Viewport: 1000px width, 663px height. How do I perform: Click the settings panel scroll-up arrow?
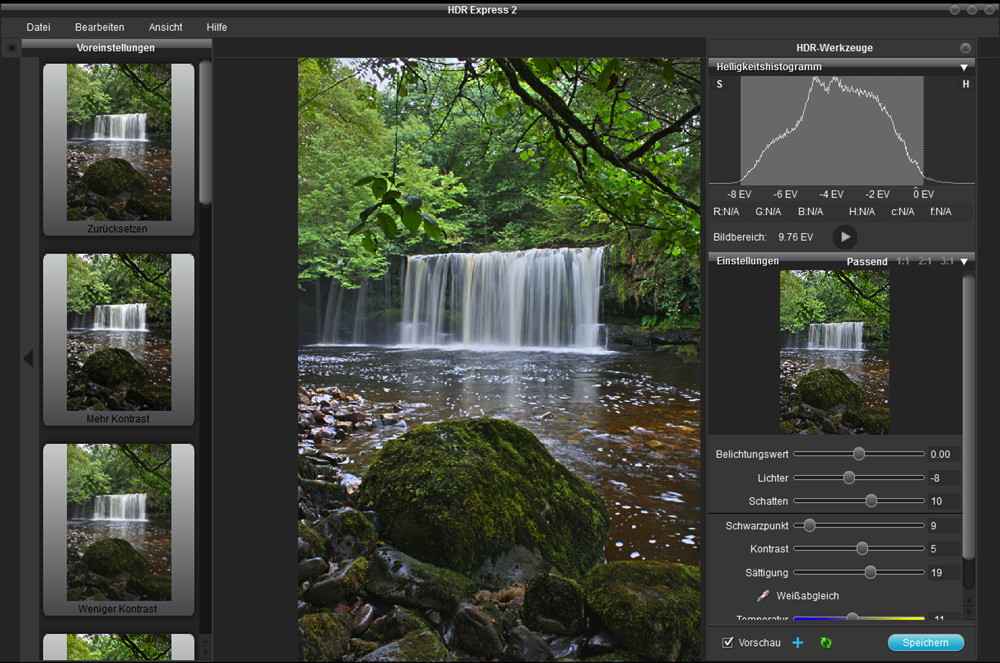[968, 601]
